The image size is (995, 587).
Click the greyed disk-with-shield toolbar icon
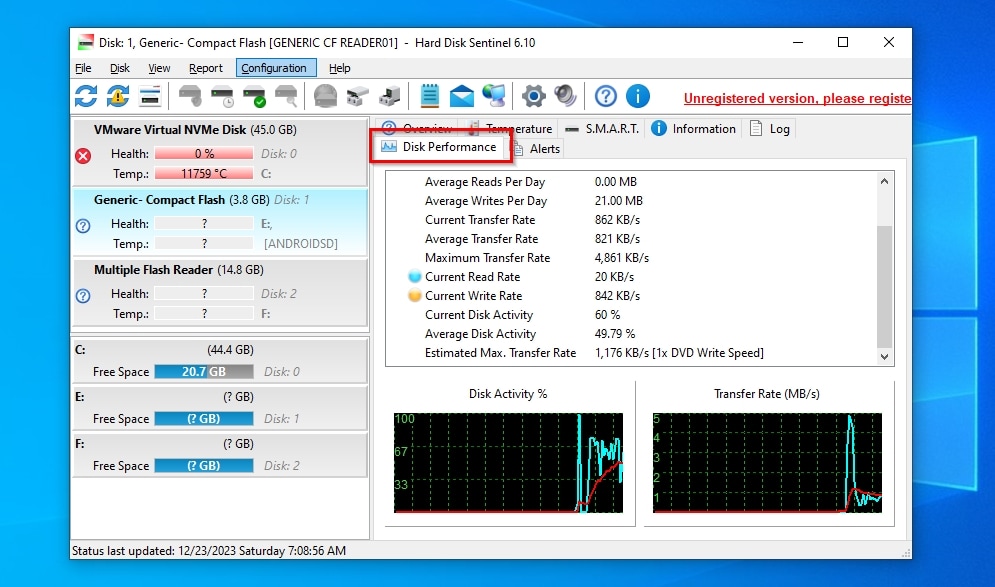coord(190,96)
